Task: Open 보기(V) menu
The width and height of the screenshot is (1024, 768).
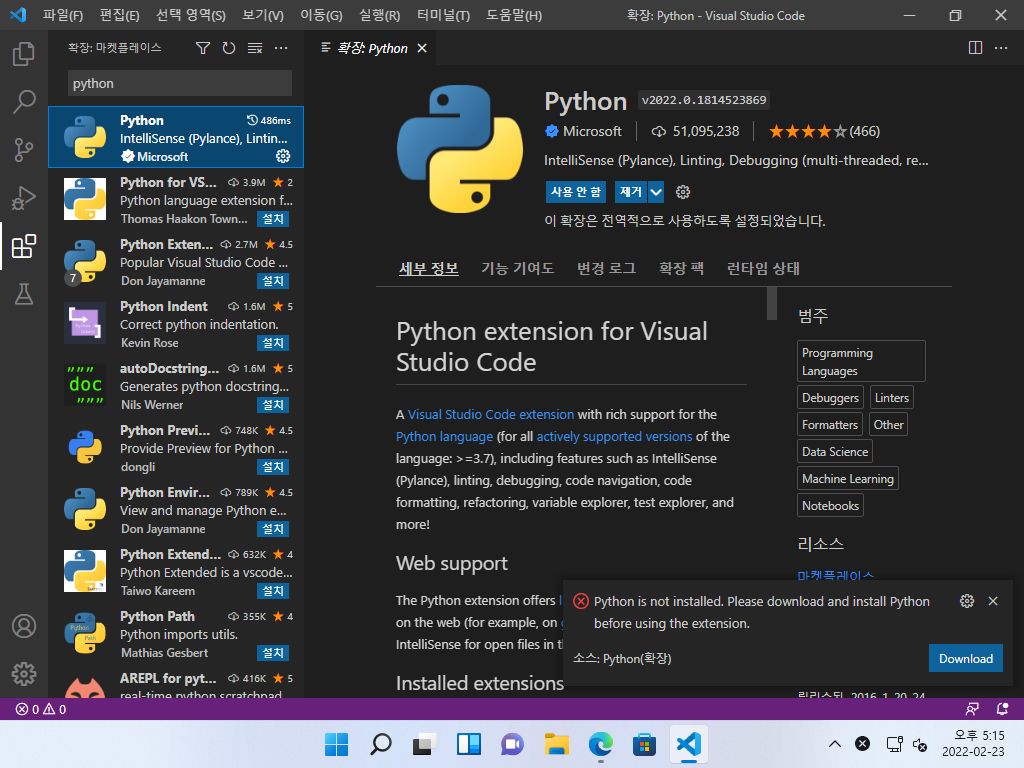Action: 263,15
